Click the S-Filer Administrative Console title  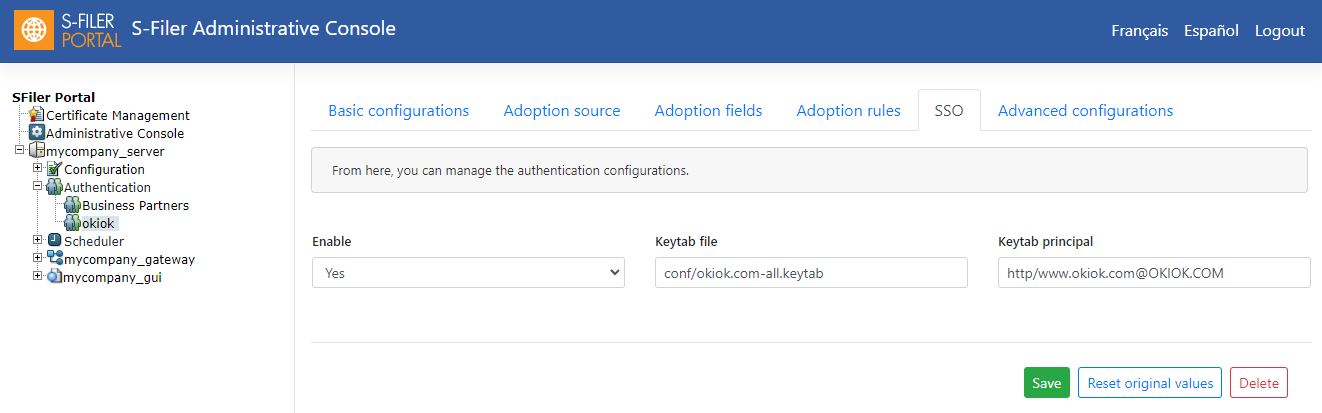coord(264,29)
